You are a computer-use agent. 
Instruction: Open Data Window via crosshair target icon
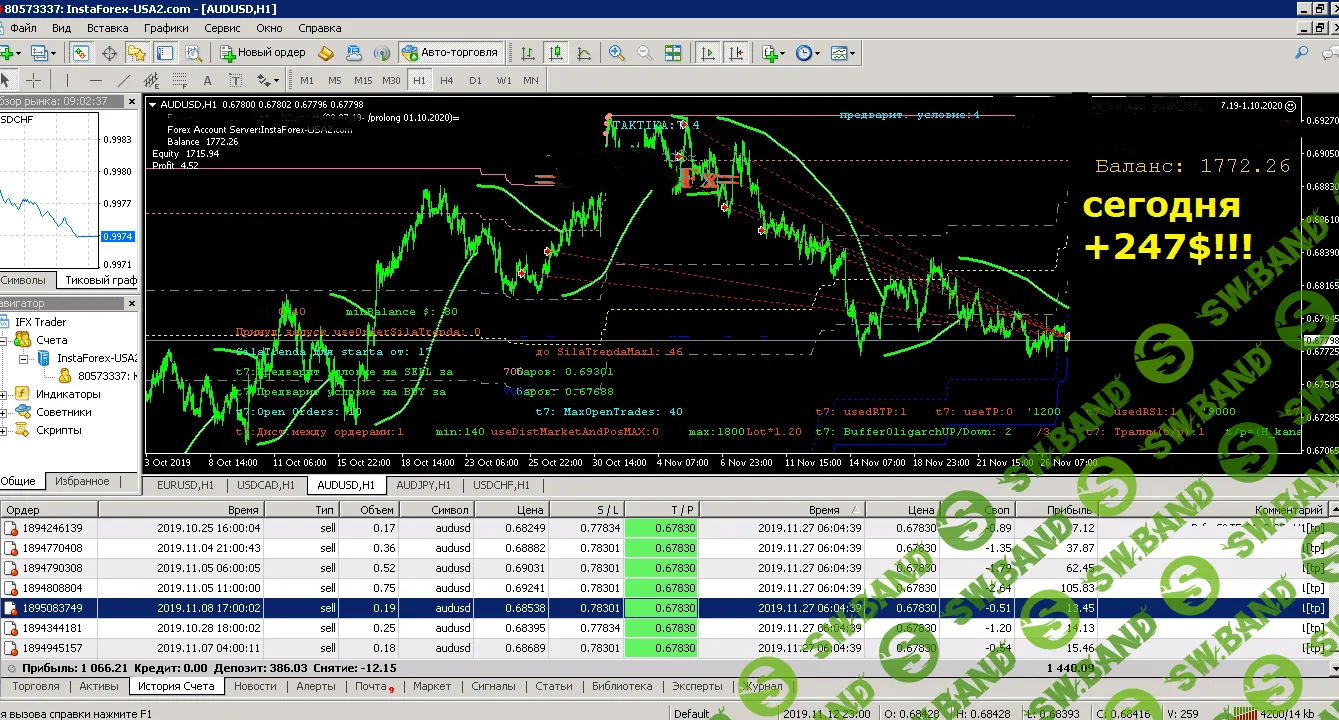(109, 53)
